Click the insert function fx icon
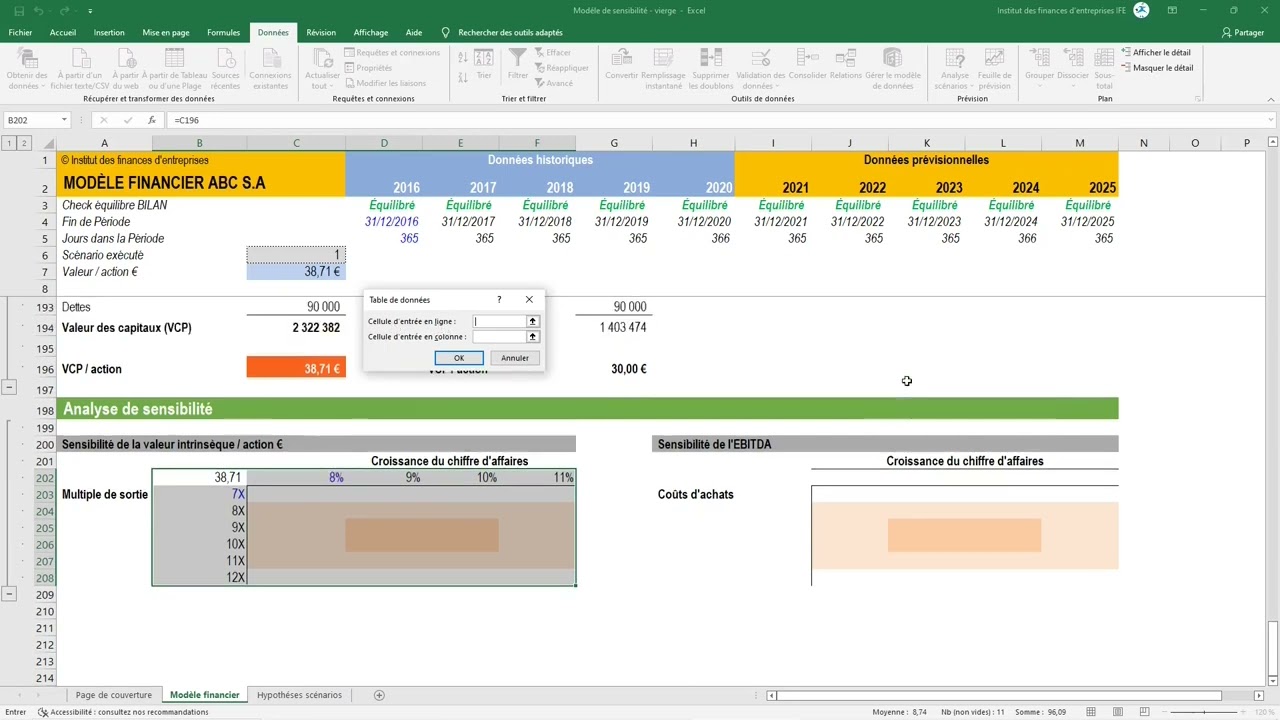The height and width of the screenshot is (720, 1280). click(152, 120)
